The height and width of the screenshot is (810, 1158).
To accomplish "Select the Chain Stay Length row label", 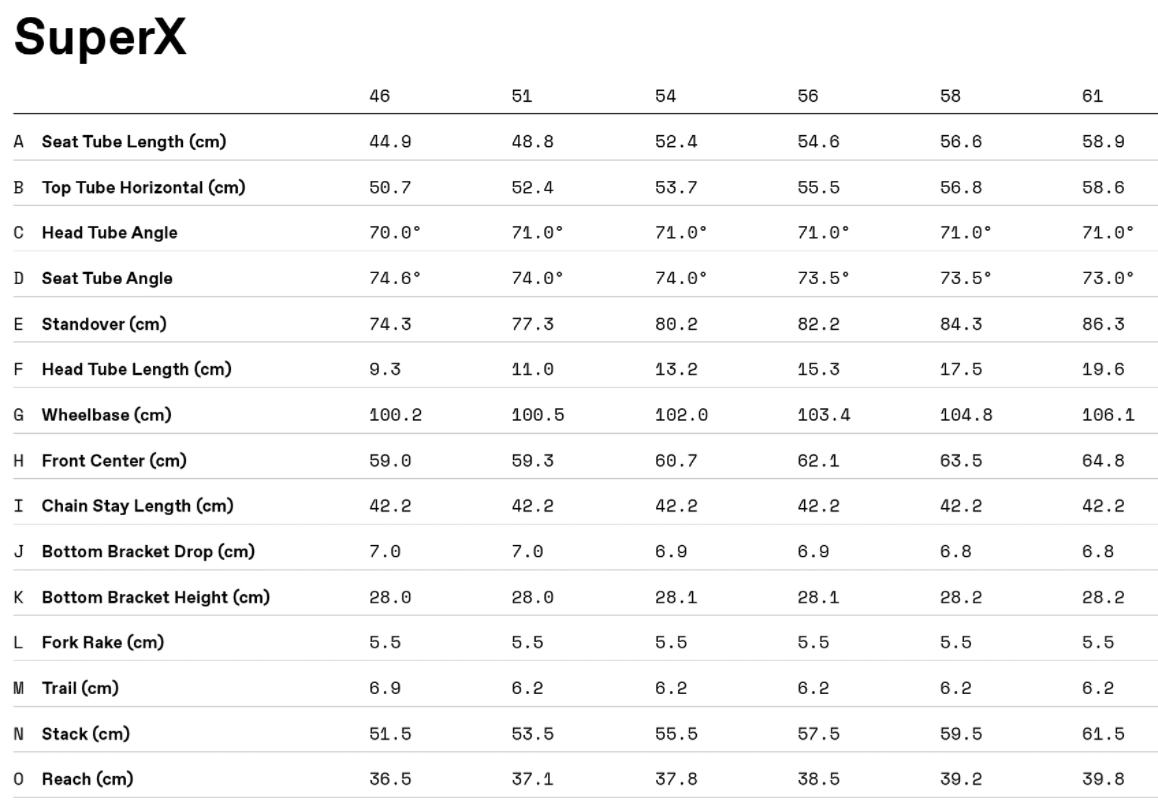I will tap(137, 506).
